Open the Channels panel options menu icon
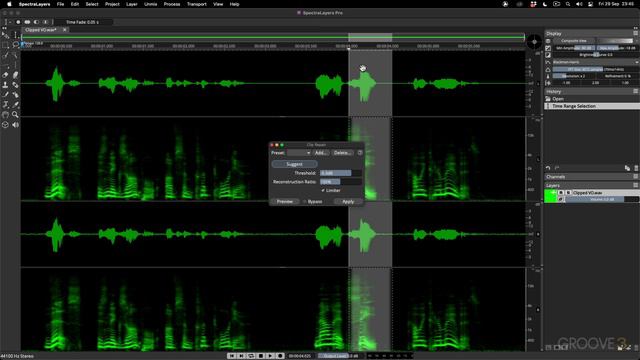 636,177
